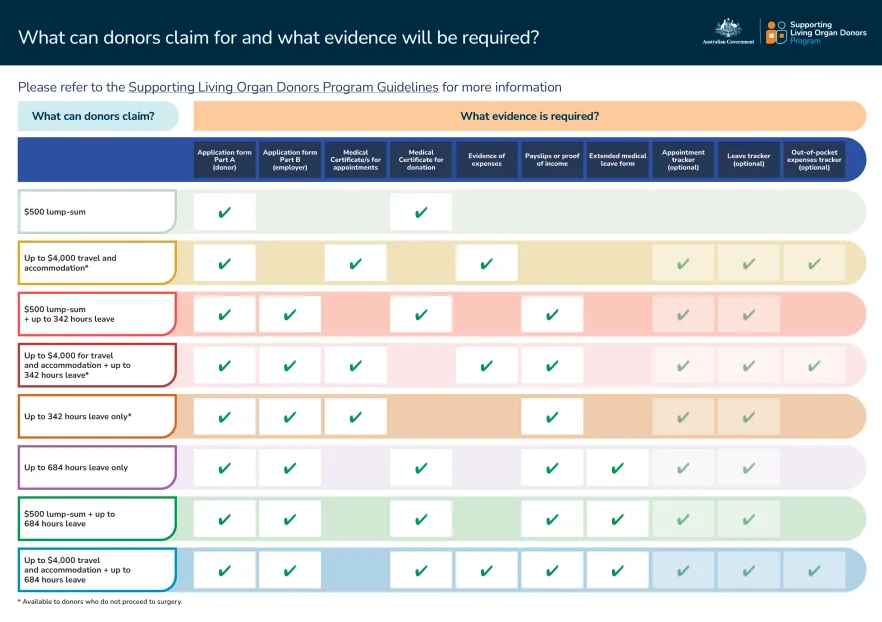
Task: Click Application form Part A tick in '$500 lump-sum' row
Action: 224,212
